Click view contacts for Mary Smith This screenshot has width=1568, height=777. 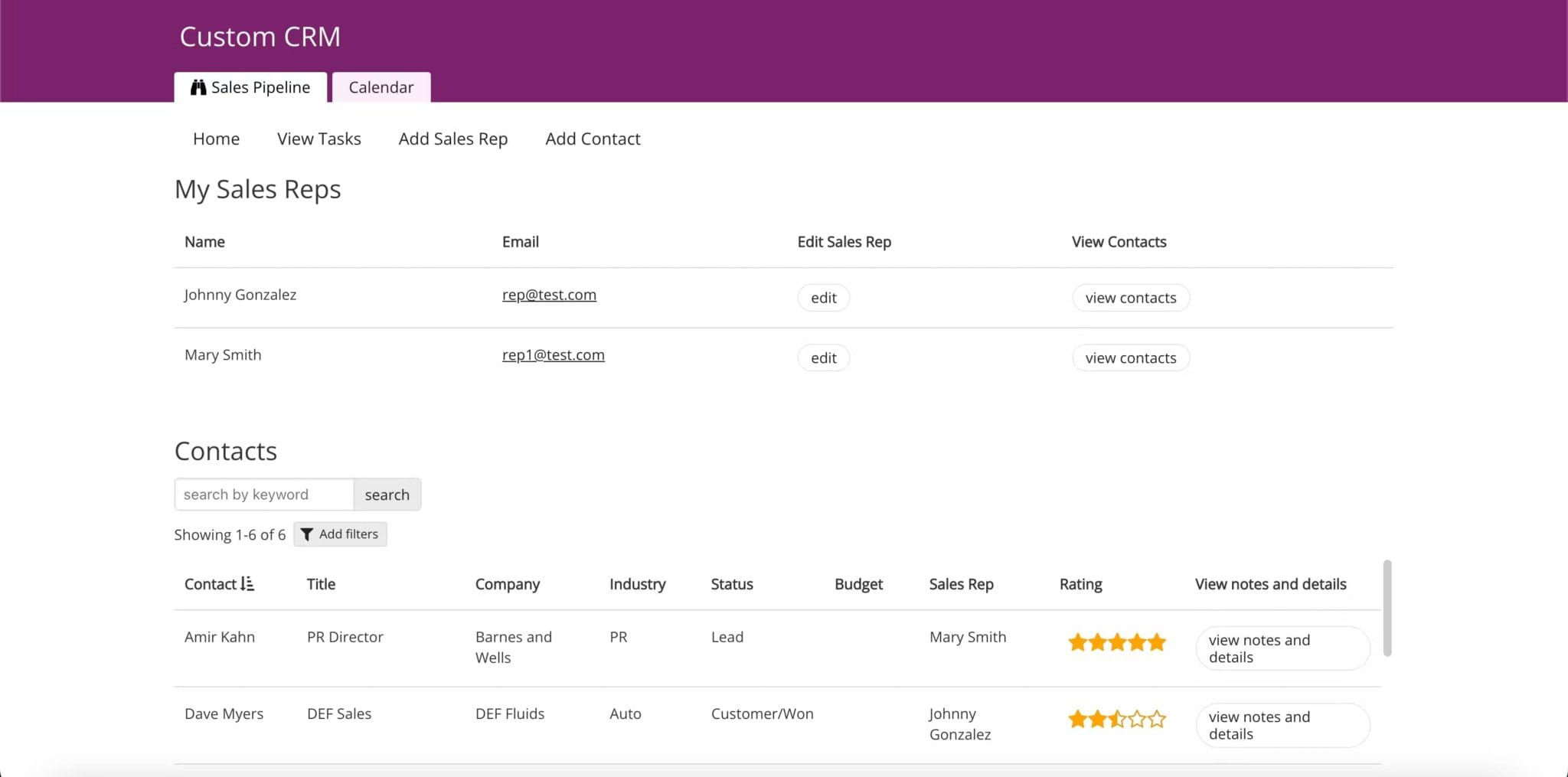pyautogui.click(x=1131, y=357)
